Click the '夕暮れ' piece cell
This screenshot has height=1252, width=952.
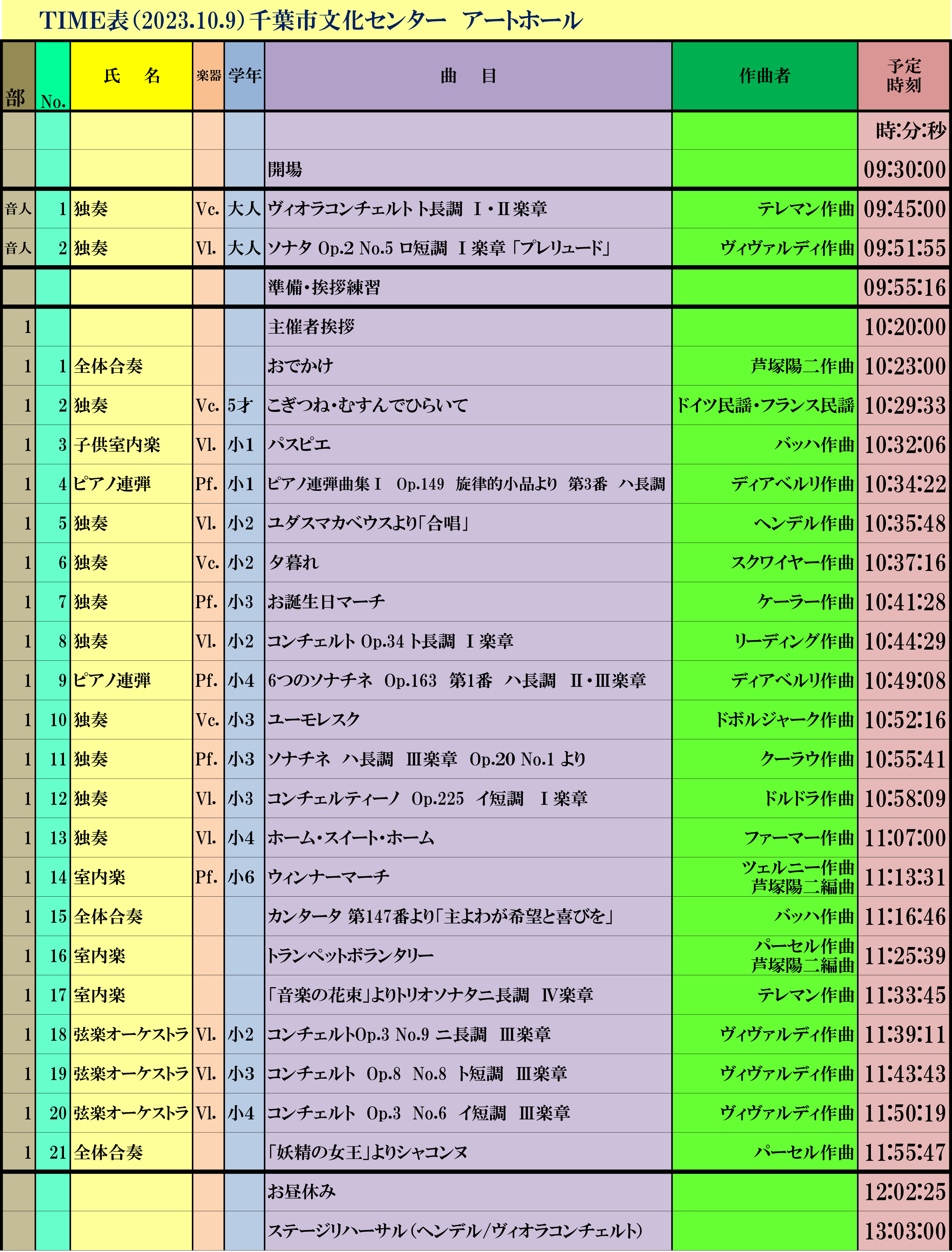point(468,563)
